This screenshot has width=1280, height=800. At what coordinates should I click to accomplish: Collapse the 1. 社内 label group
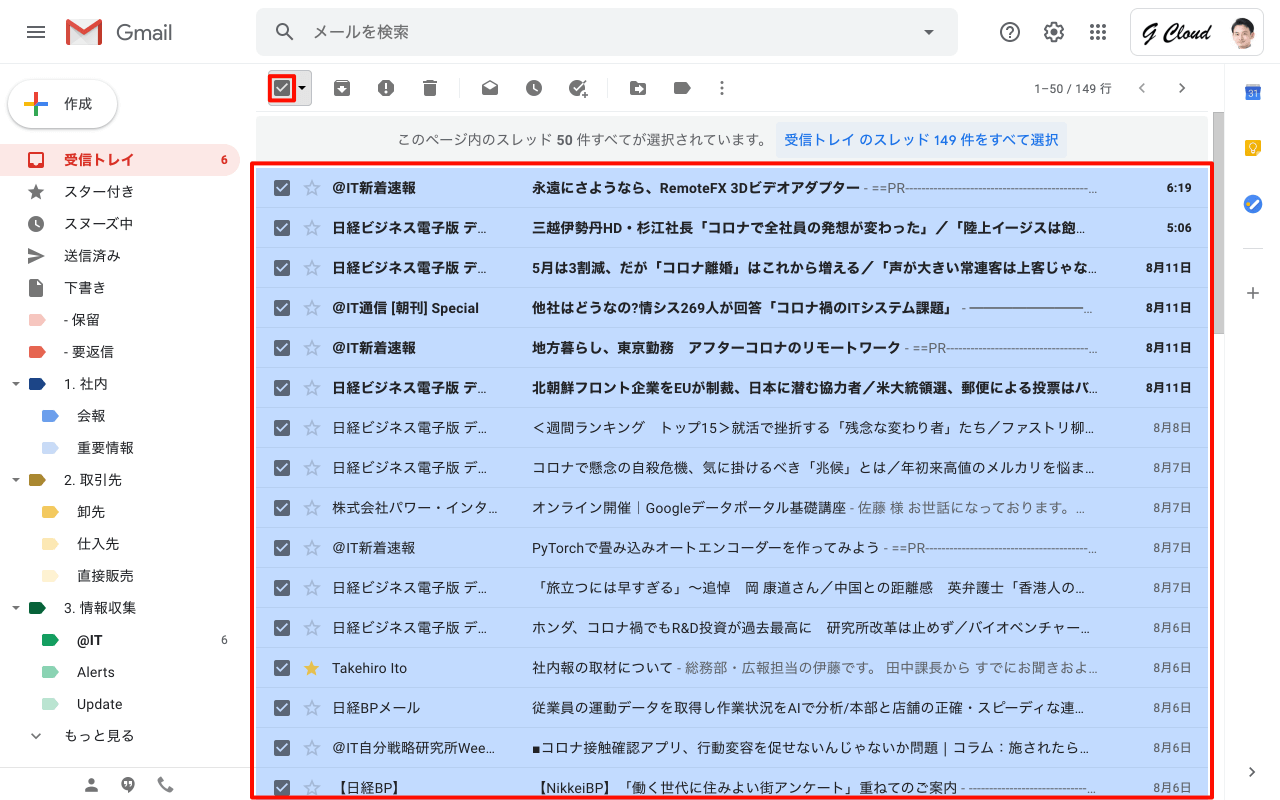(x=15, y=384)
